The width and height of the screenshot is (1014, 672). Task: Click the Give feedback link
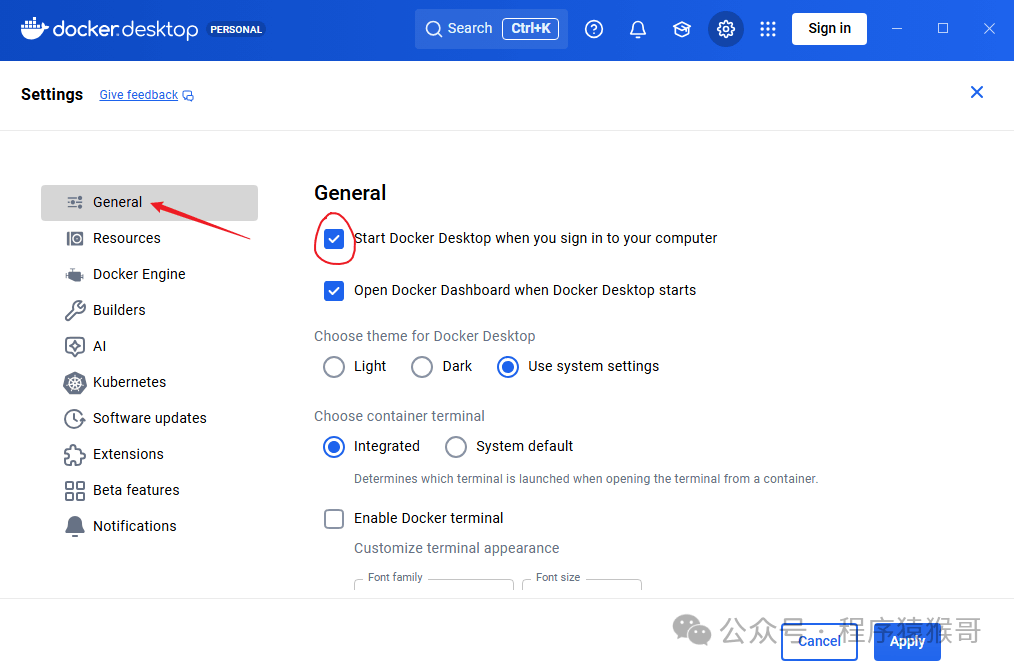pos(139,95)
